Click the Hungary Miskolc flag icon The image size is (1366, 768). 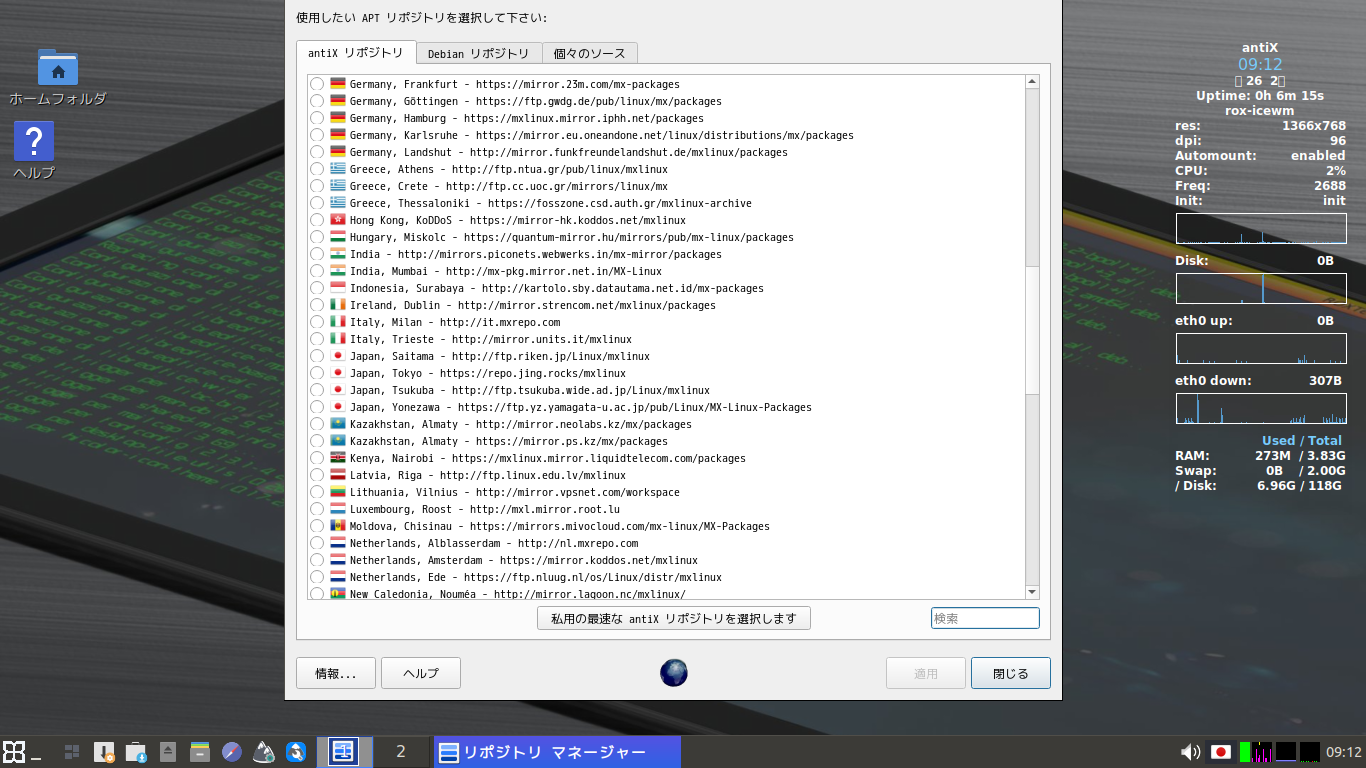(338, 237)
